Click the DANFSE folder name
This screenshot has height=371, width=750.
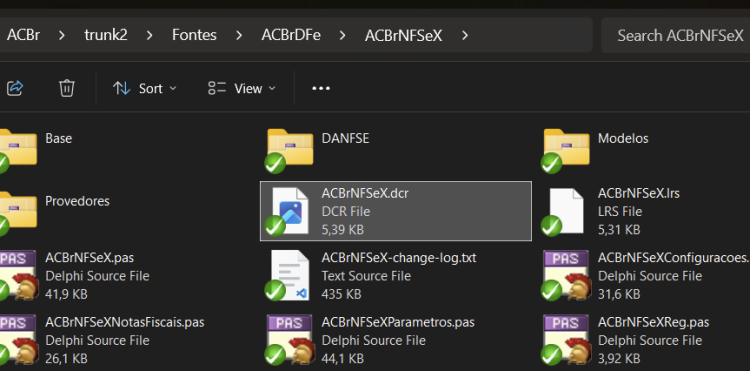click(x=345, y=138)
